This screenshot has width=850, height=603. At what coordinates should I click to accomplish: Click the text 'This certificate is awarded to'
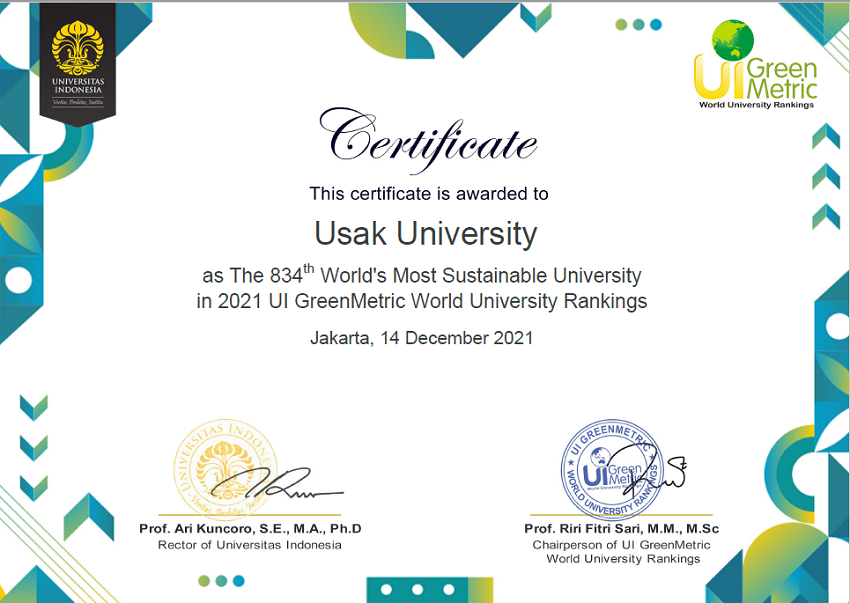[x=428, y=194]
